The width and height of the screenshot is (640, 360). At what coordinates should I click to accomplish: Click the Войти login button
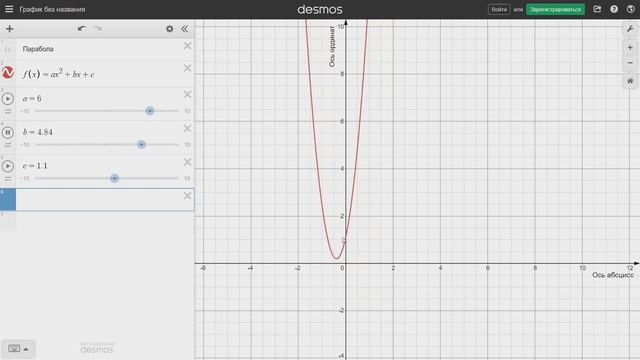499,9
